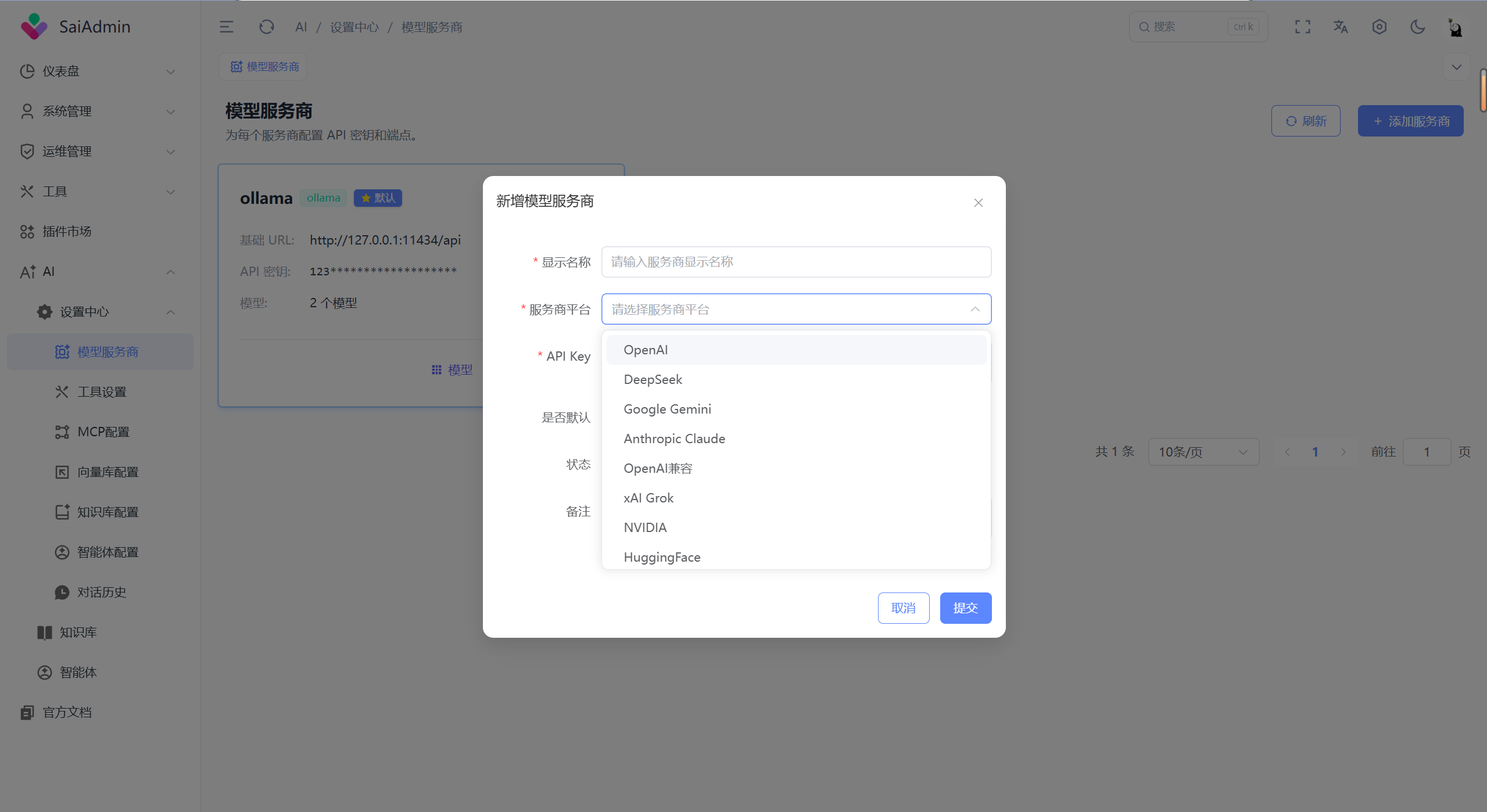This screenshot has width=1487, height=812.
Task: Collapse the 服务商平台 dropdown arrow
Action: point(974,309)
